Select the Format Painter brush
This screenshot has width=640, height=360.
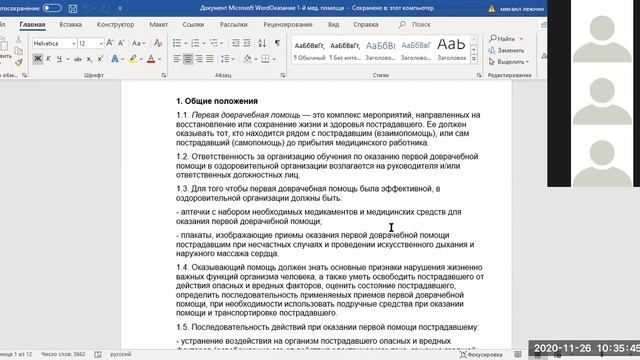click(18, 62)
